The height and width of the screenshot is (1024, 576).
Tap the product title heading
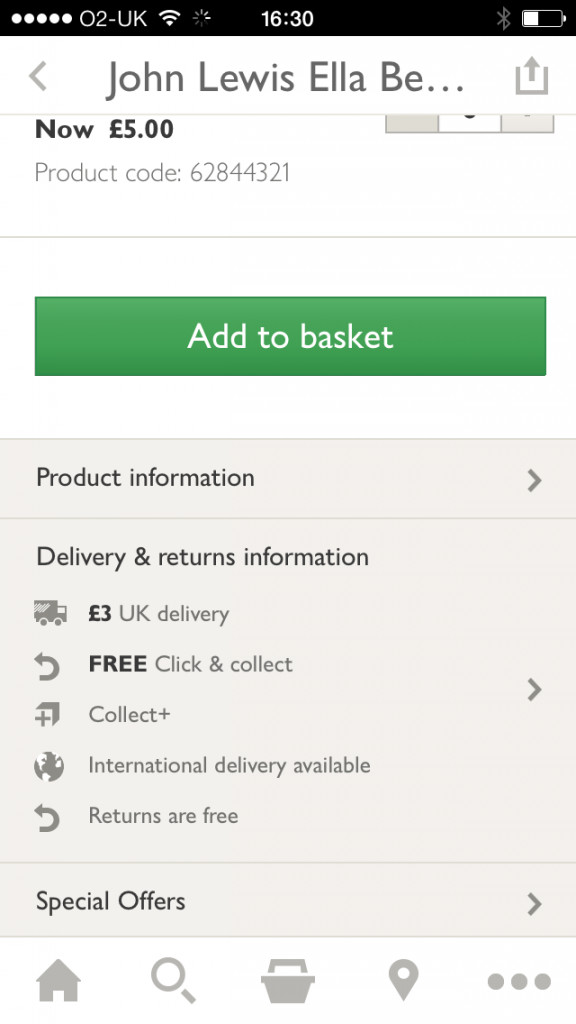tap(285, 77)
